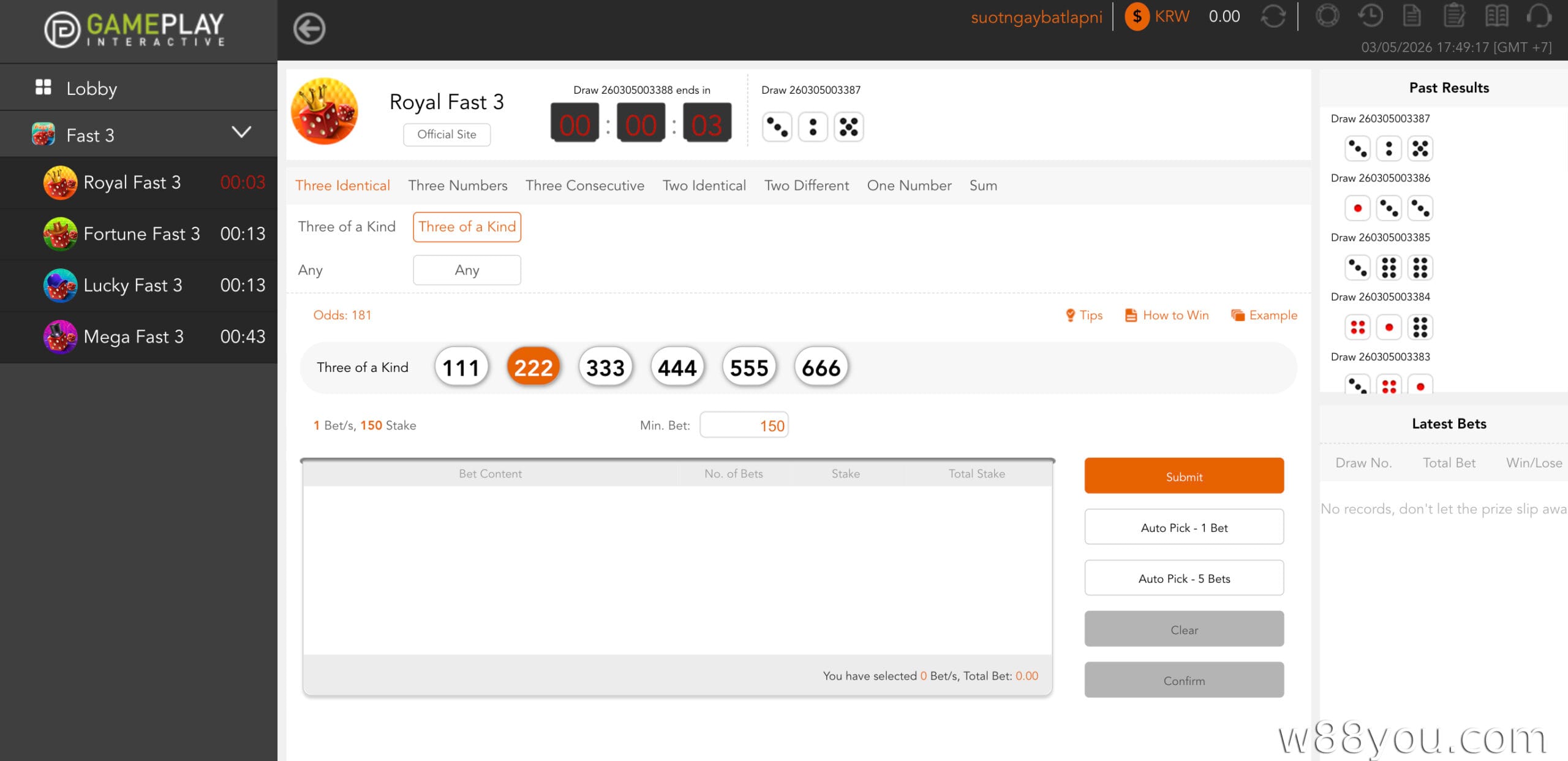The width and height of the screenshot is (1568, 761).
Task: Open Lucky Fast 3 game
Action: point(133,286)
